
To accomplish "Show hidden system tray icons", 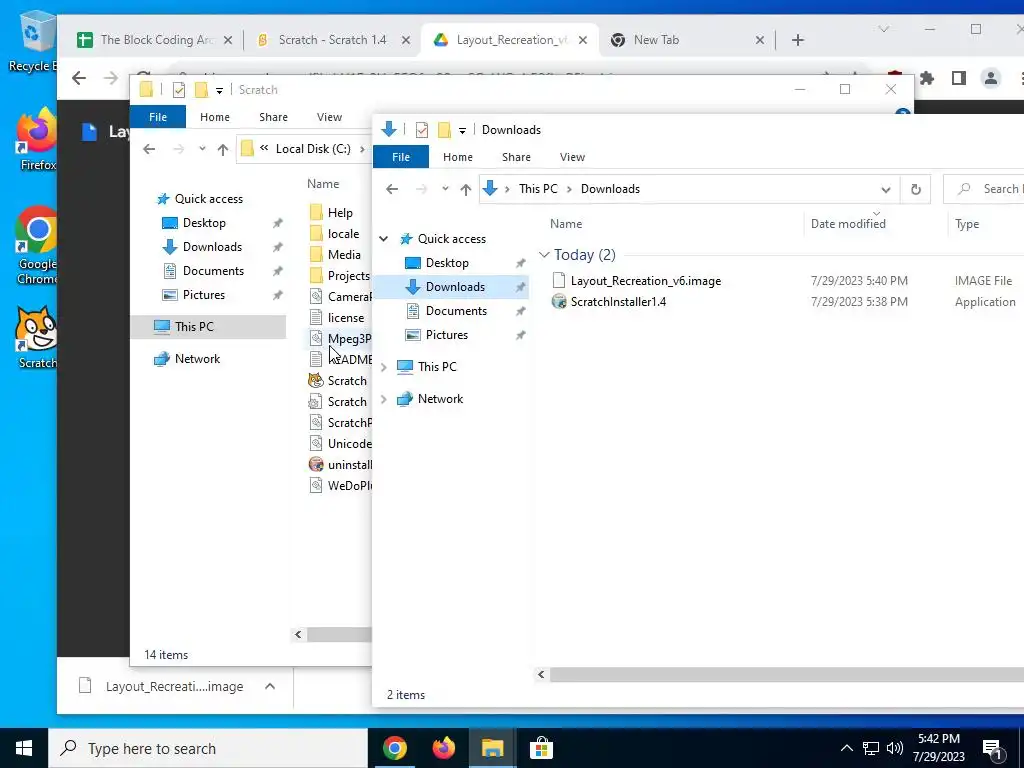I will [846, 748].
